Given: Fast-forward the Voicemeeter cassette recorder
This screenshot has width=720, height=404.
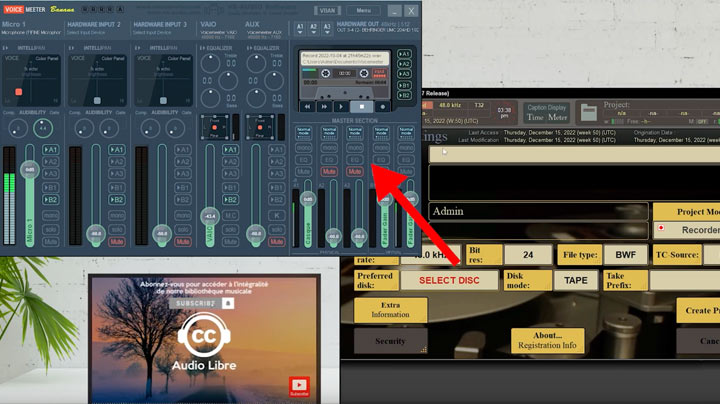Looking at the screenshot, I should pyautogui.click(x=324, y=107).
